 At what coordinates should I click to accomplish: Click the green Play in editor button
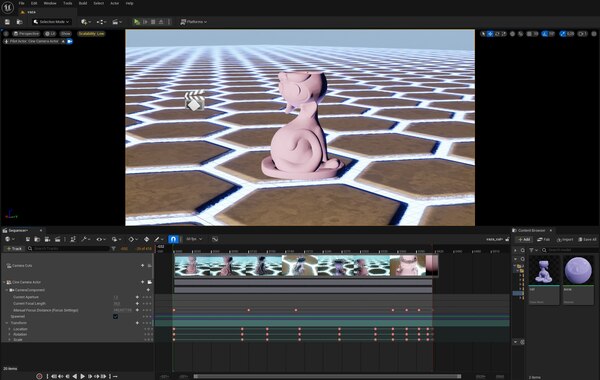point(137,22)
